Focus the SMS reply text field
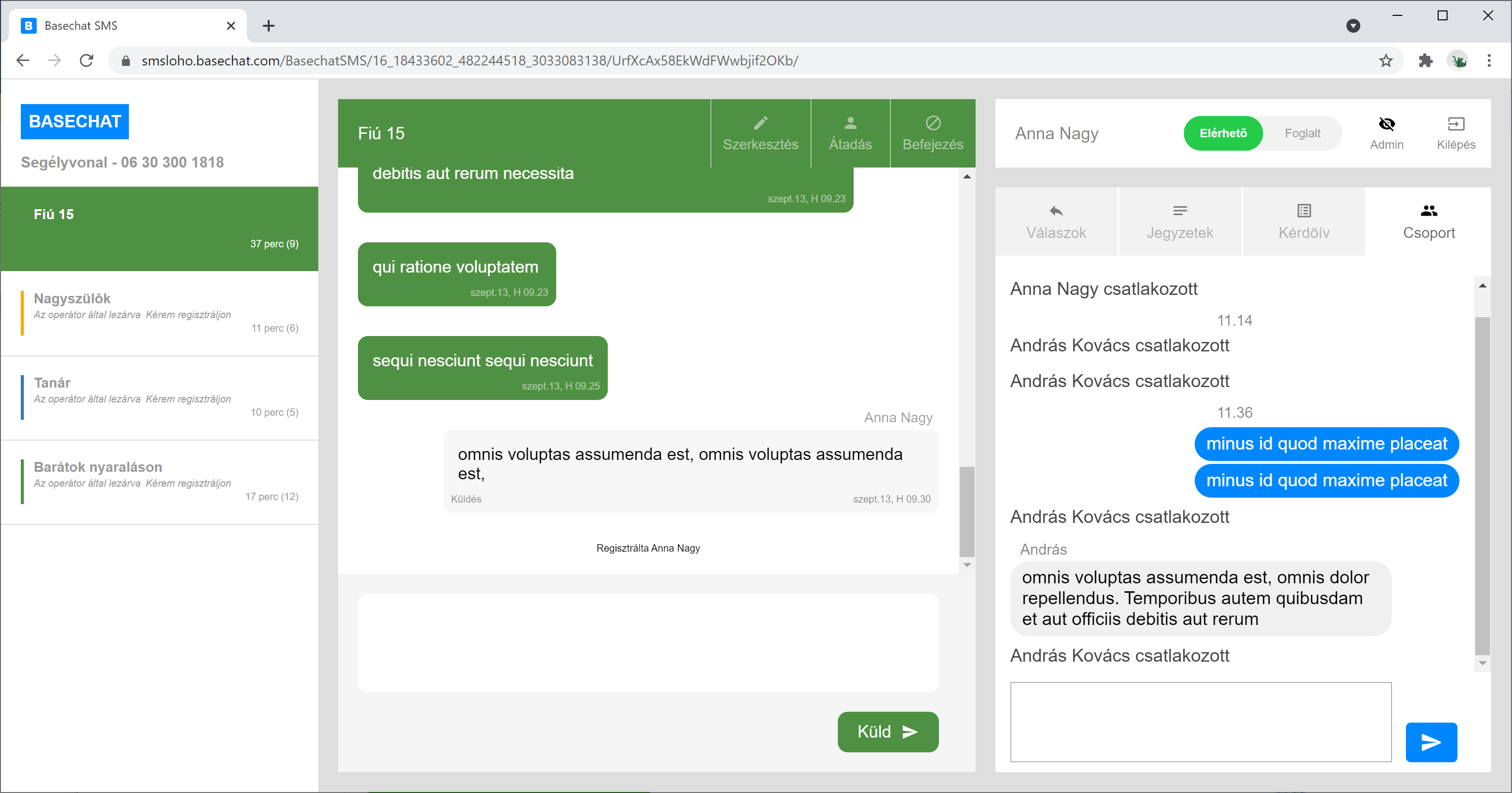This screenshot has width=1512, height=793. [648, 642]
